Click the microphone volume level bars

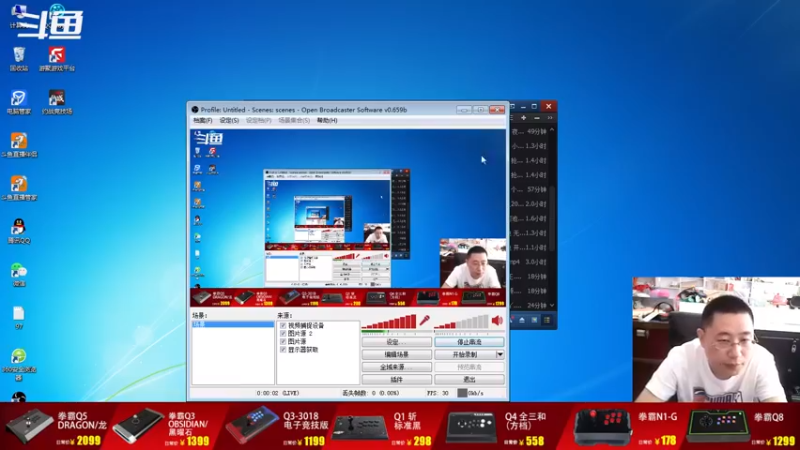tap(389, 322)
